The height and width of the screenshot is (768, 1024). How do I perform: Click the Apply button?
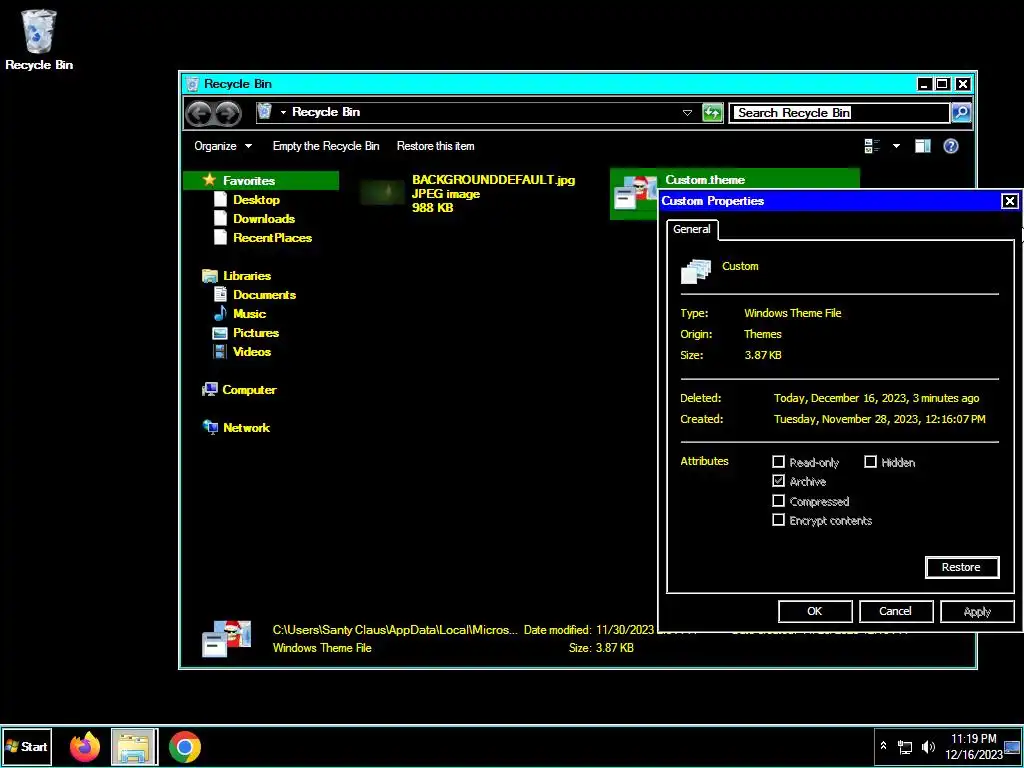[977, 611]
